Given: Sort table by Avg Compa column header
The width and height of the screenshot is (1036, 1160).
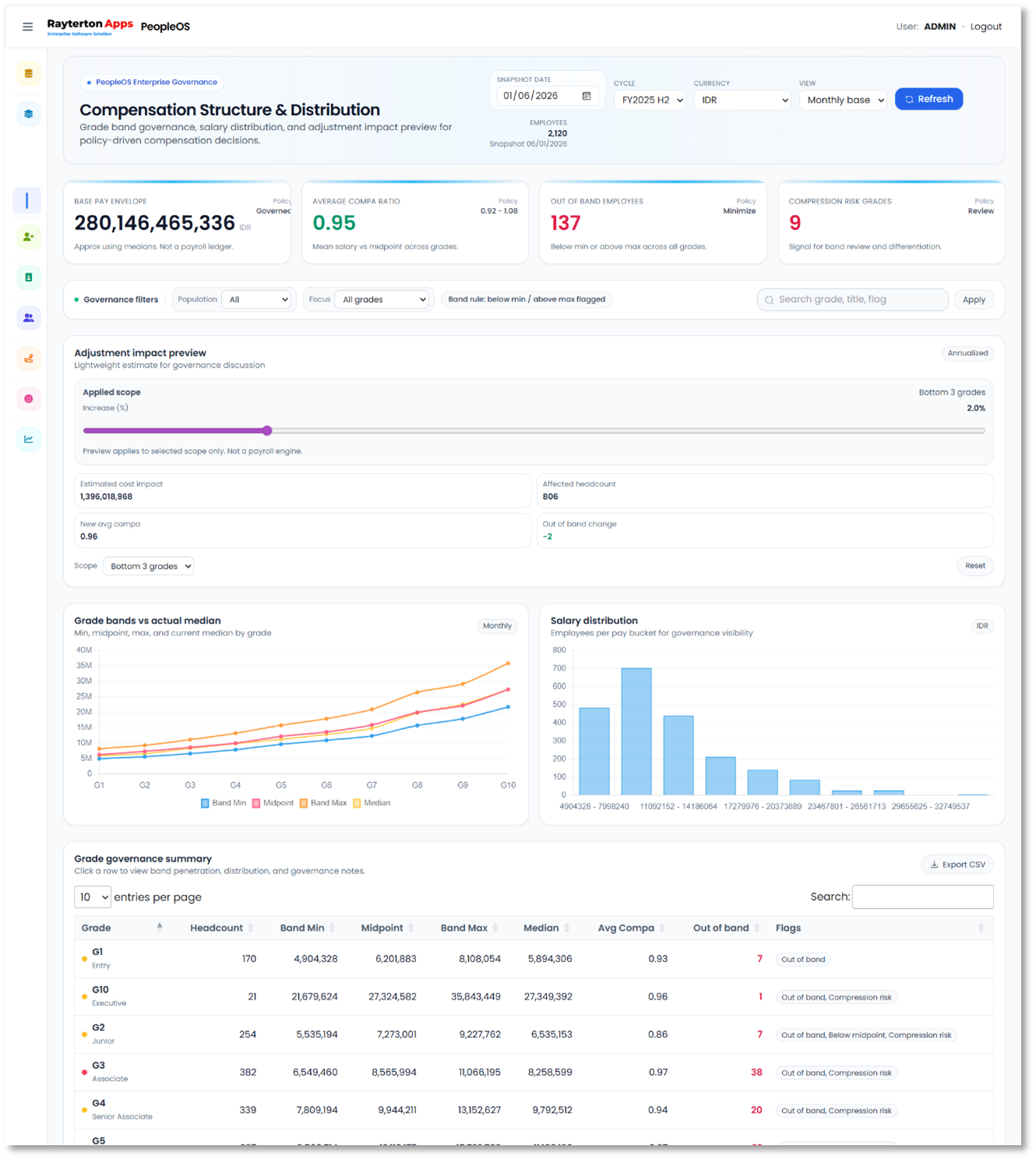Looking at the screenshot, I should point(630,928).
